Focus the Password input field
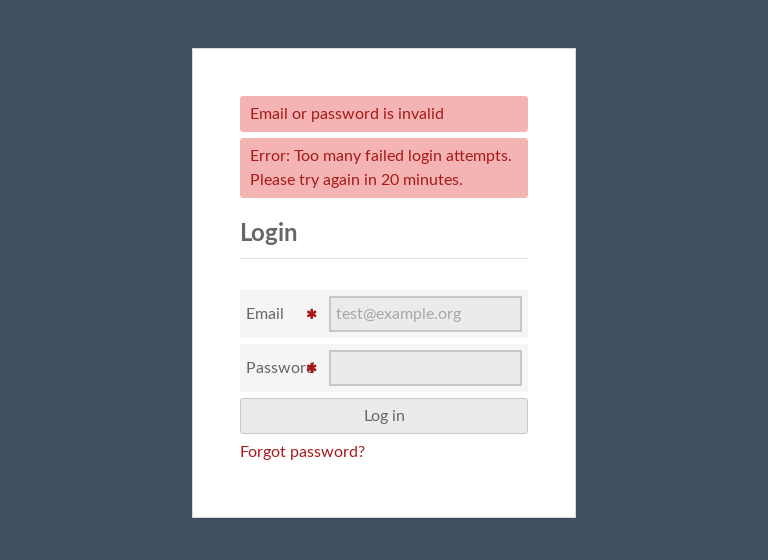Image resolution: width=768 pixels, height=560 pixels. pyautogui.click(x=425, y=368)
